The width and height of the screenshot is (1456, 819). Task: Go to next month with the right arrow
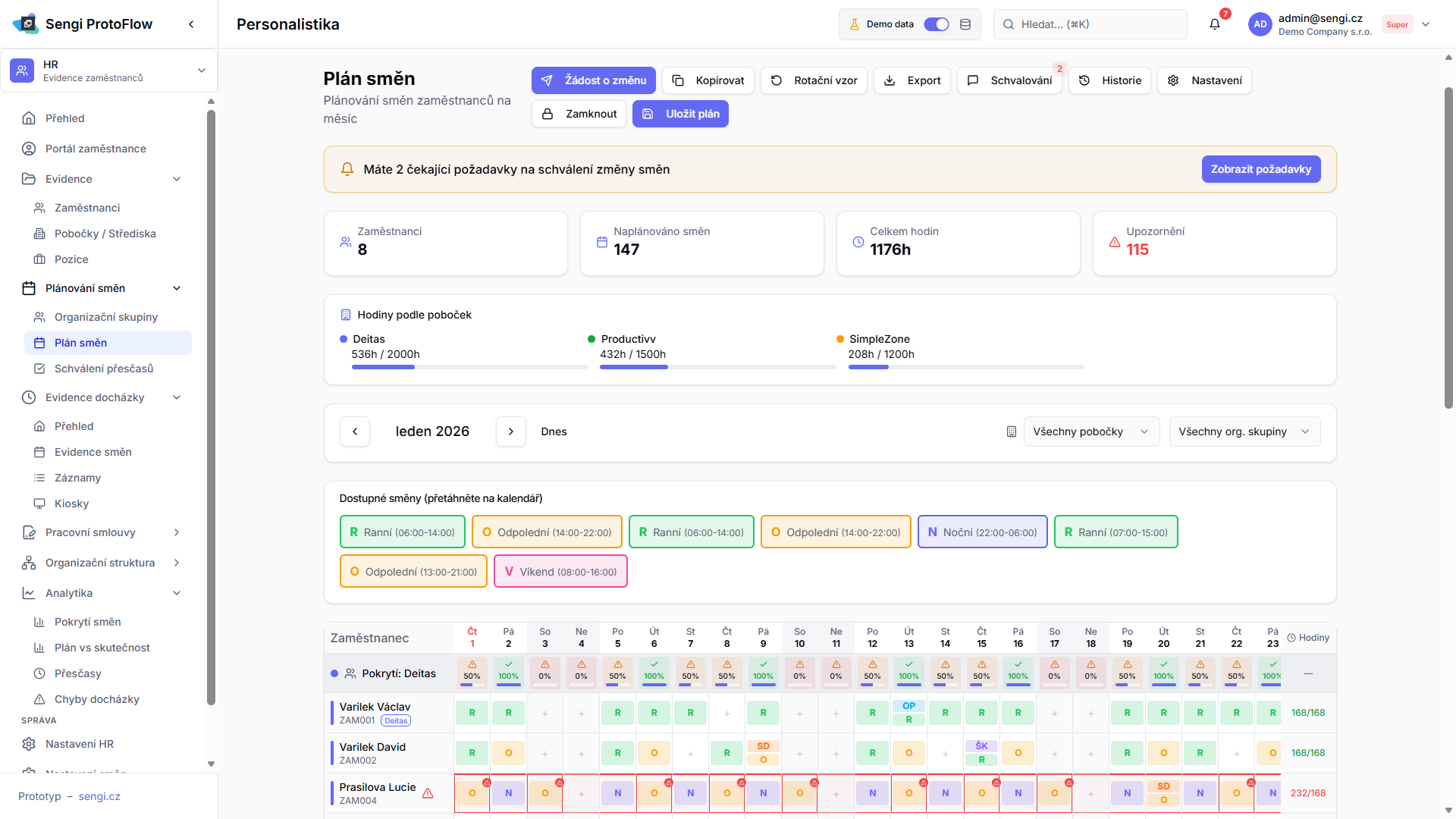click(x=510, y=431)
